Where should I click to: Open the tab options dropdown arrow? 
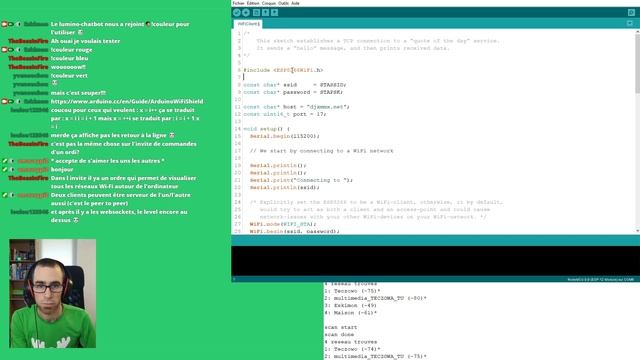[x=630, y=24]
